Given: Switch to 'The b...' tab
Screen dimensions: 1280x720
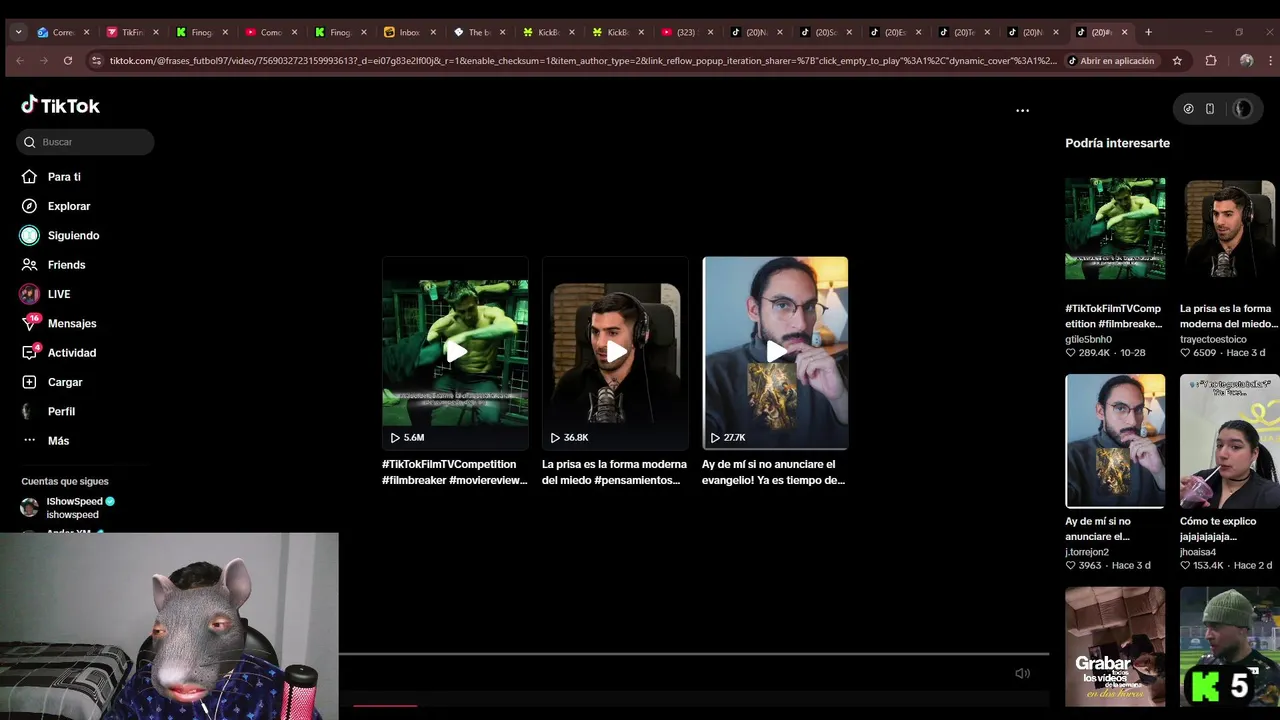Looking at the screenshot, I should 479,32.
